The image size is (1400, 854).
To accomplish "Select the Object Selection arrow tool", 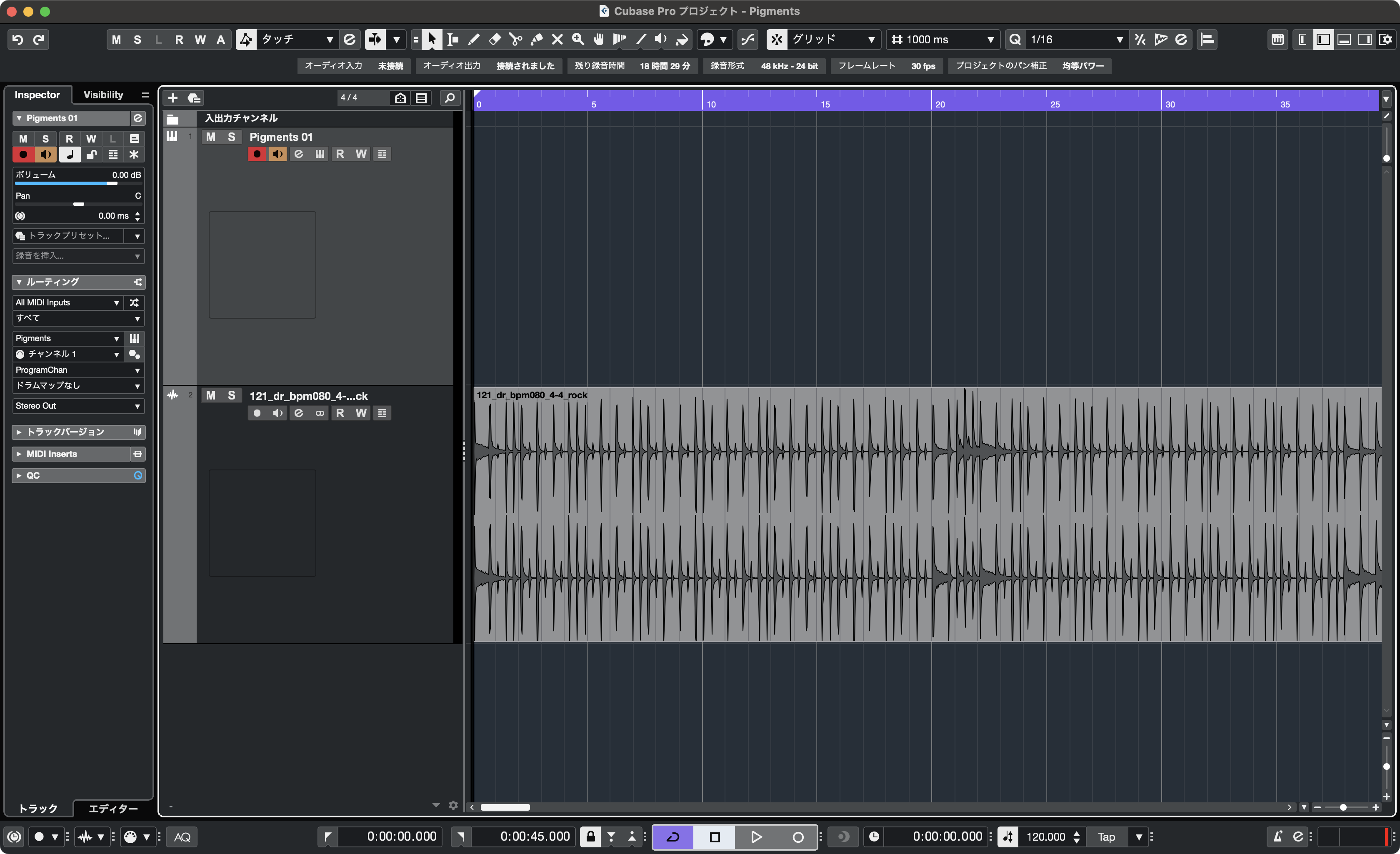I will [432, 39].
